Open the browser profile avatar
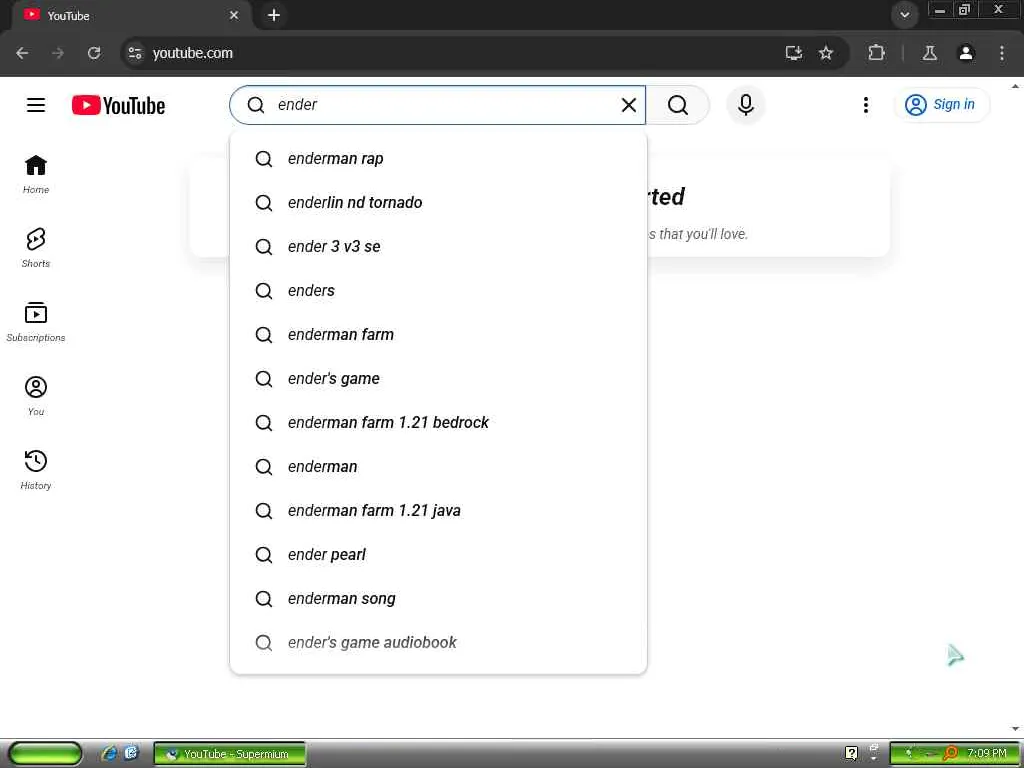Viewport: 1024px width, 768px height. coord(966,53)
